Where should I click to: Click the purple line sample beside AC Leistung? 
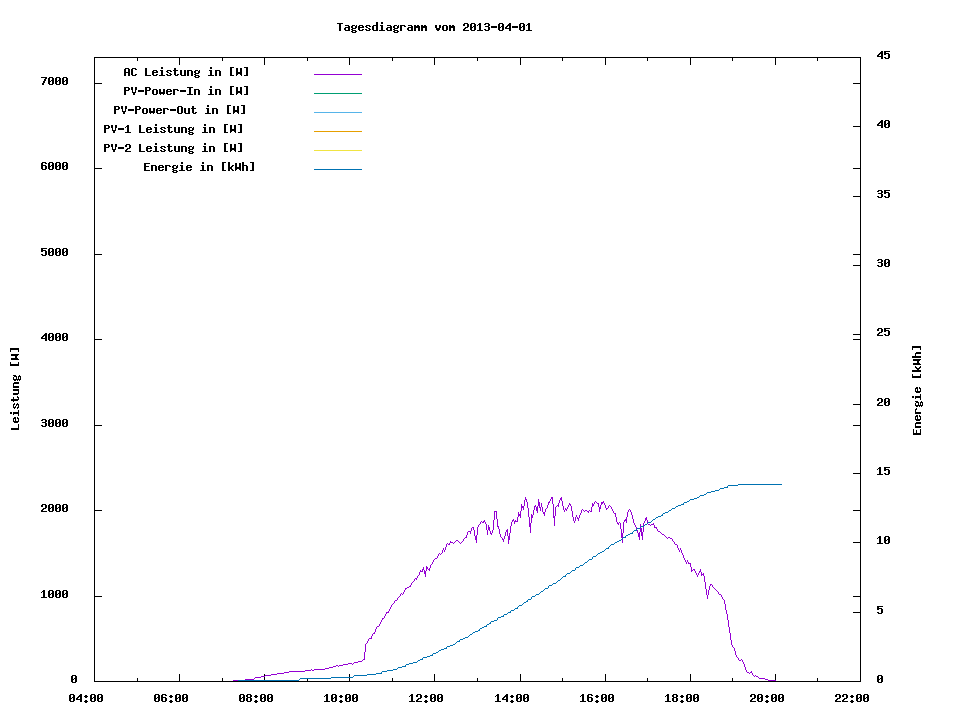337,74
